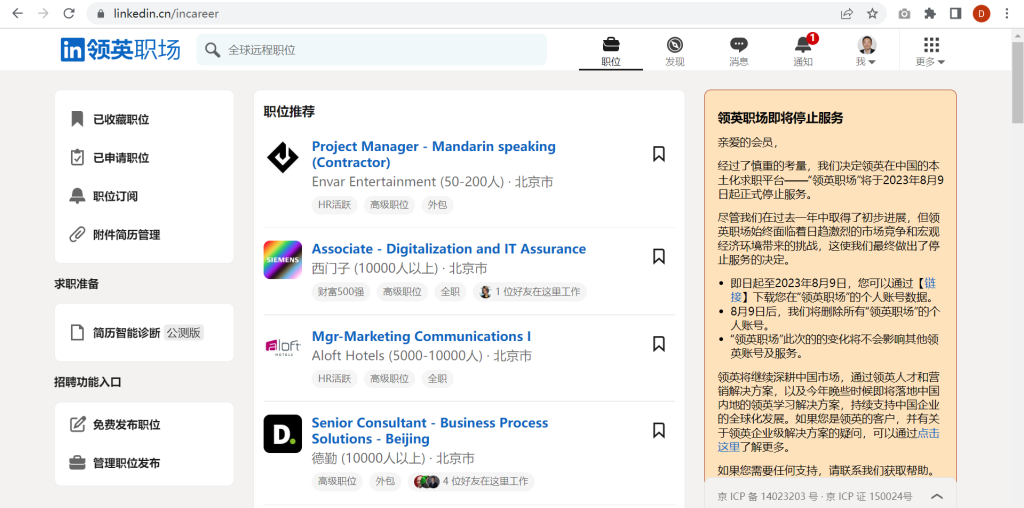Screen dimensions: 1024x508
Task: Click the address bar URL linkedin.cn/incareer
Action: click(x=166, y=13)
